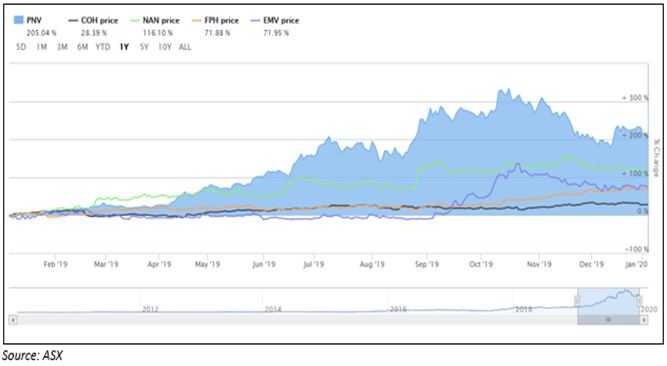Toggle the NAN price legend entry
Image resolution: width=667 pixels, height=366 pixels.
(x=155, y=20)
